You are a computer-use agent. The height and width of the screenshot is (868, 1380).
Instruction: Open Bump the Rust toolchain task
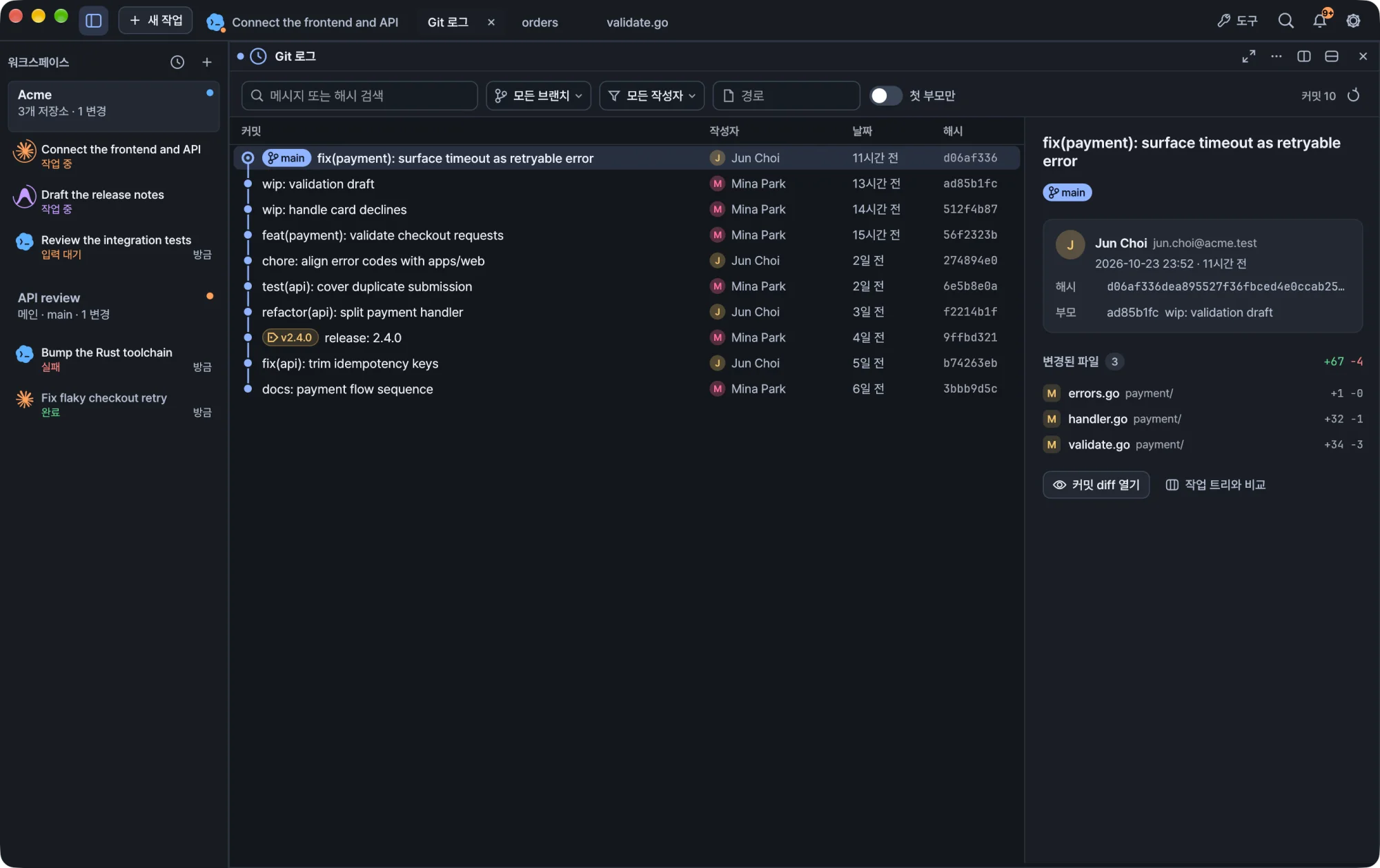[114, 359]
